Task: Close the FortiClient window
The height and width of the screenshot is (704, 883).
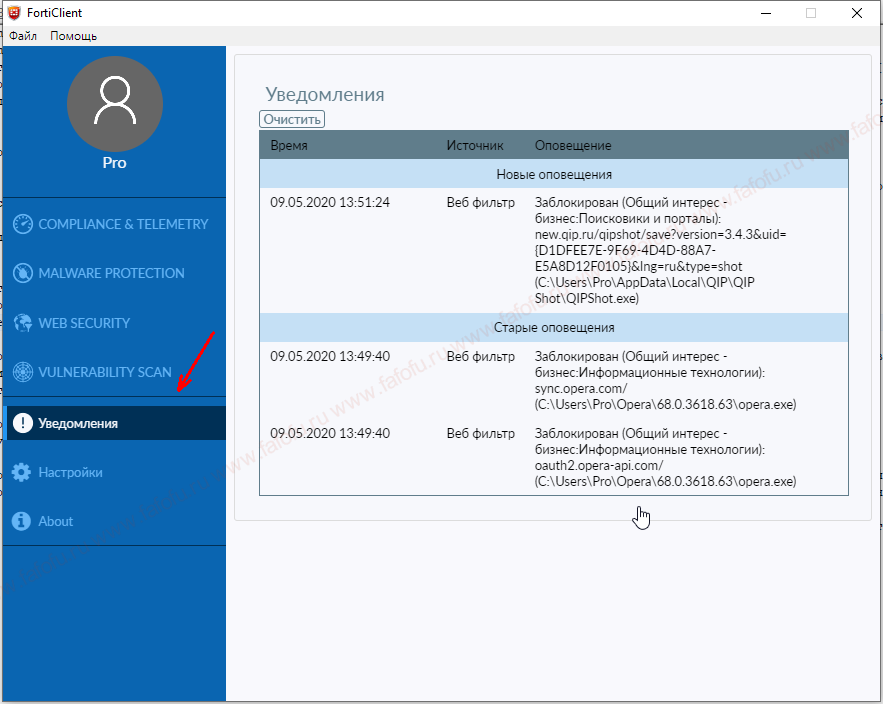Action: click(x=857, y=13)
